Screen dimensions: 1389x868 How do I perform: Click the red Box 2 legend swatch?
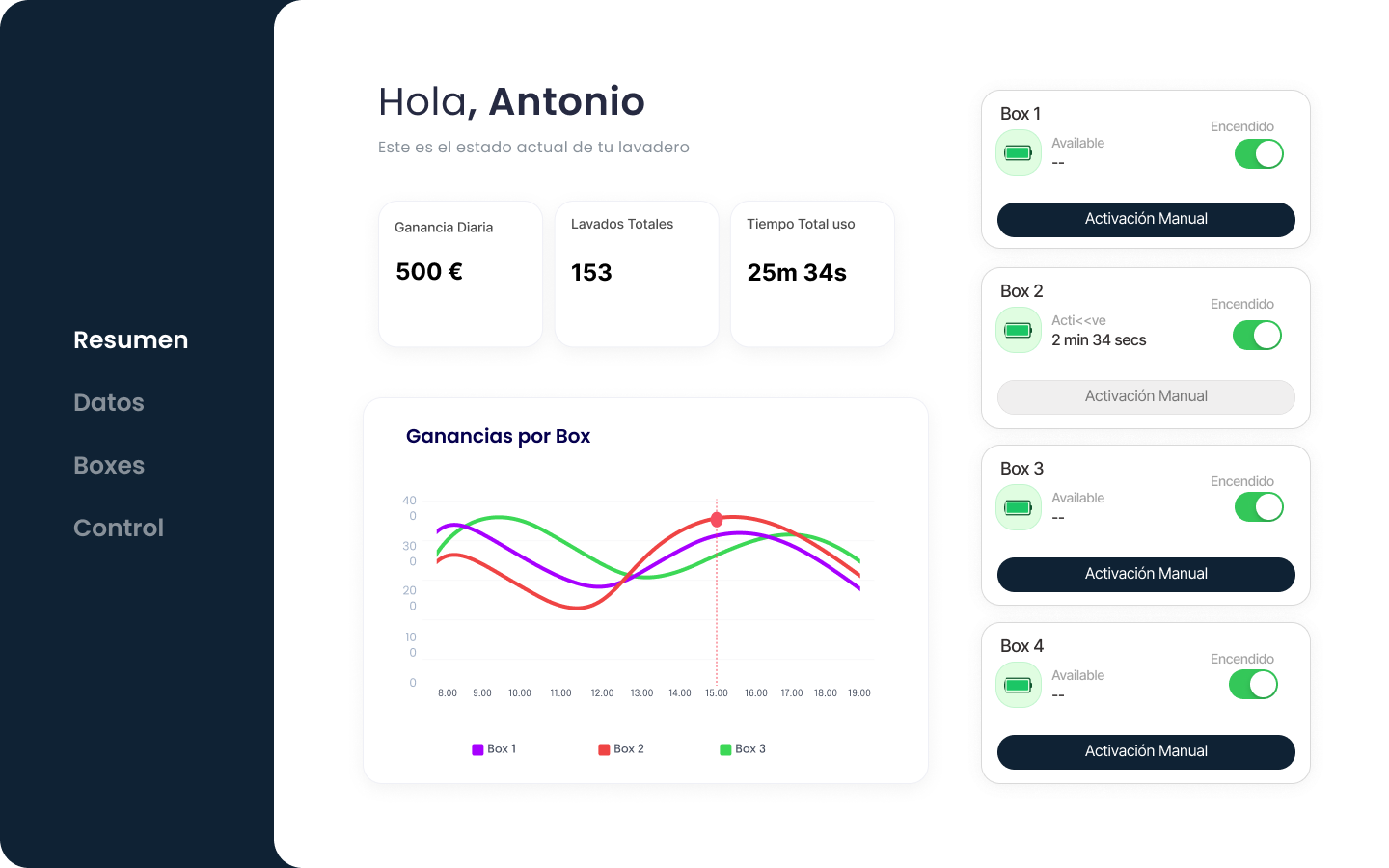[x=604, y=749]
